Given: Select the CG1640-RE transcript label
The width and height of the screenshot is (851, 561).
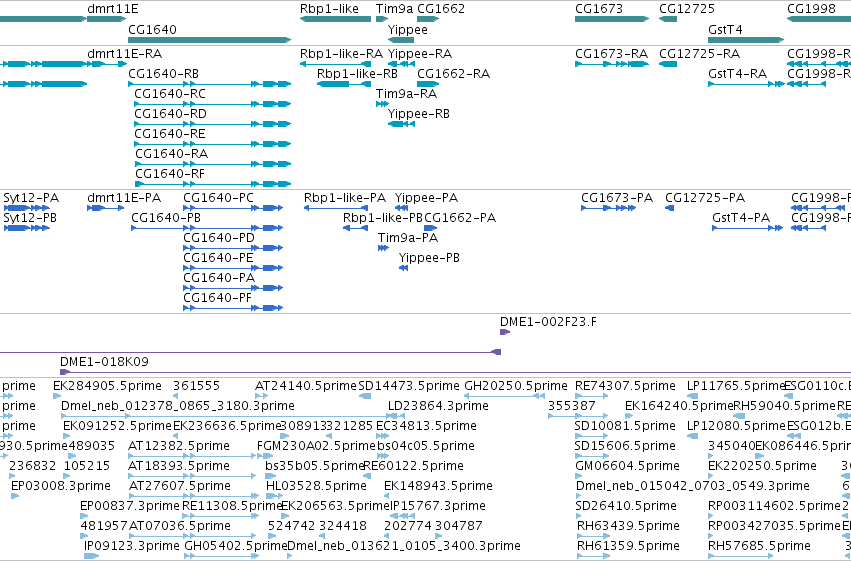Looking at the screenshot, I should tap(170, 134).
